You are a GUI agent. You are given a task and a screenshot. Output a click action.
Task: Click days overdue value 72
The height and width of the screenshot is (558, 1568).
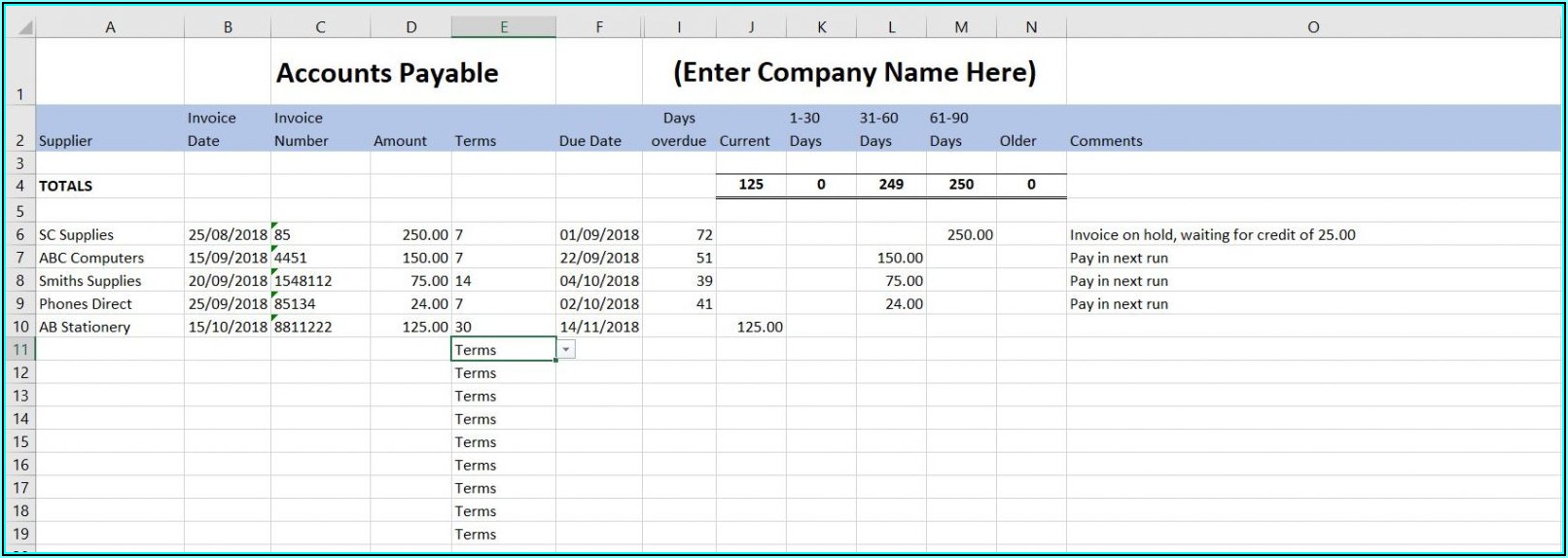679,234
